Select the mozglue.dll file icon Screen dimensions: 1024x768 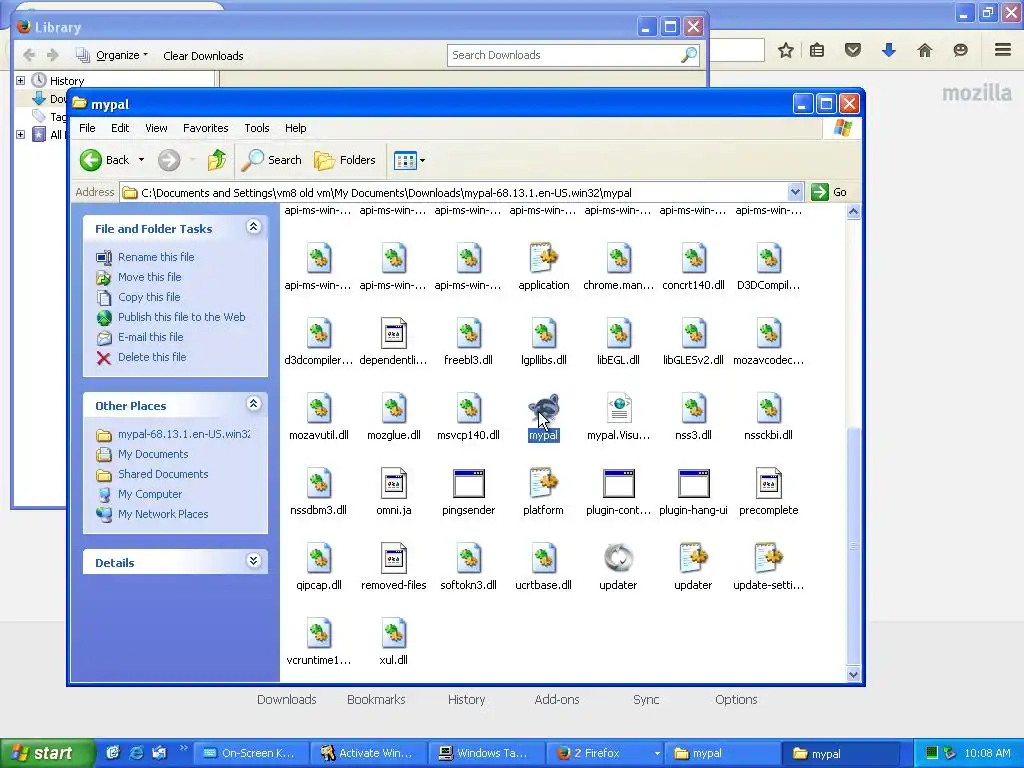[x=394, y=409]
